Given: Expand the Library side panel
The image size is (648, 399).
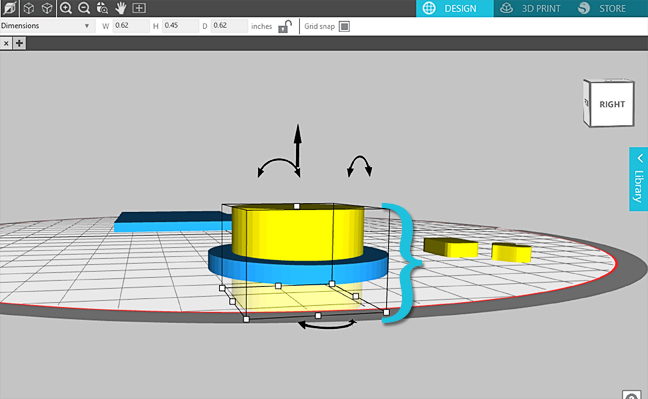Looking at the screenshot, I should click(x=638, y=179).
